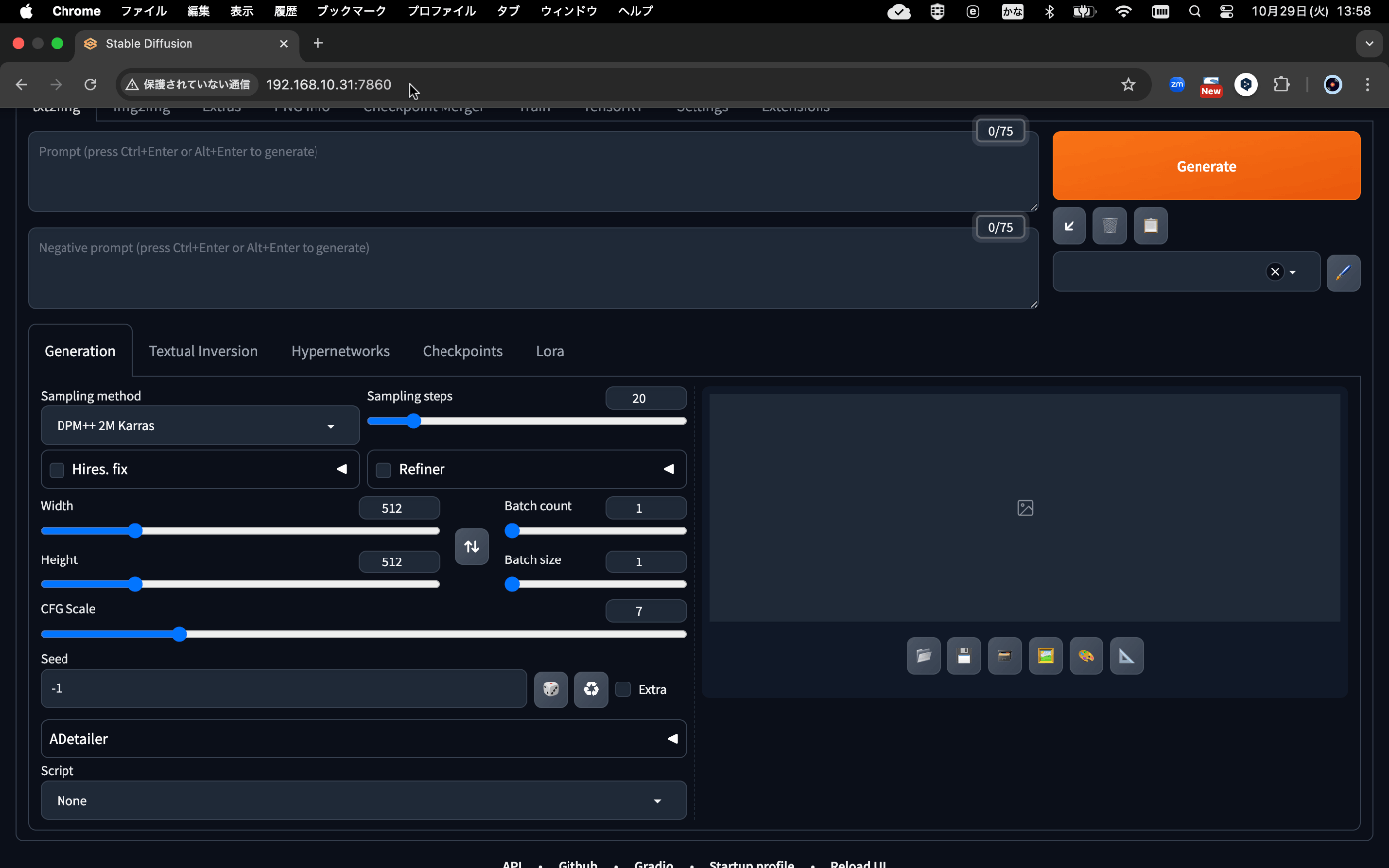Click the orange Generate button
Screen dimensions: 1389x868
(x=1206, y=166)
